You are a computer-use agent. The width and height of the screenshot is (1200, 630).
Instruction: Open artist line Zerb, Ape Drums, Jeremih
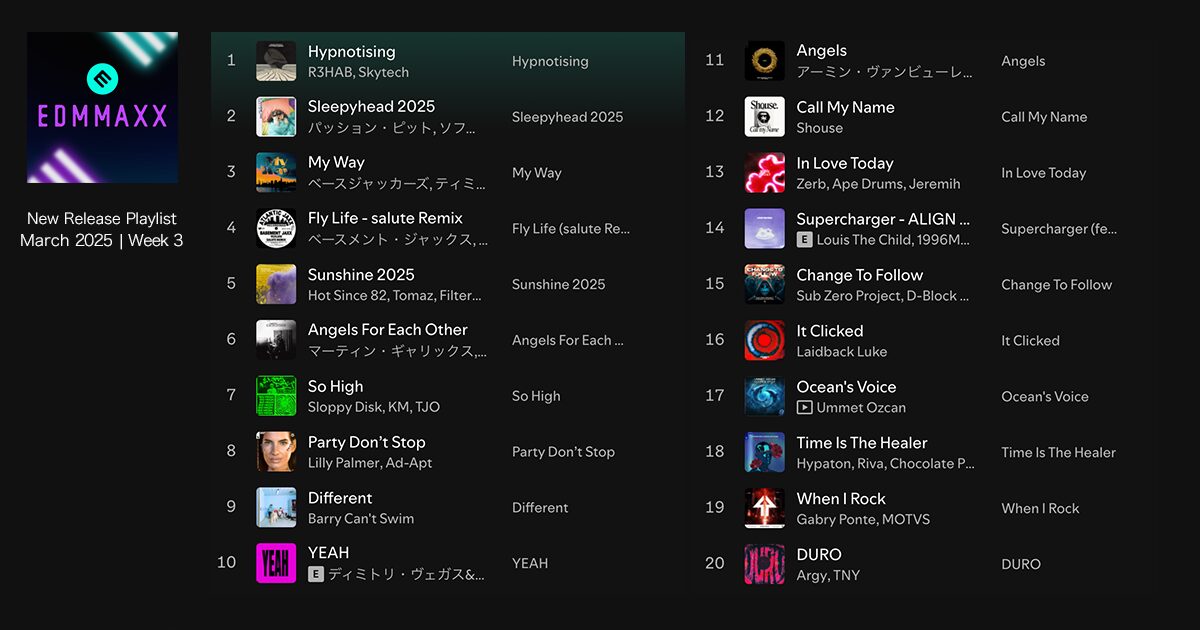pyautogui.click(x=879, y=184)
